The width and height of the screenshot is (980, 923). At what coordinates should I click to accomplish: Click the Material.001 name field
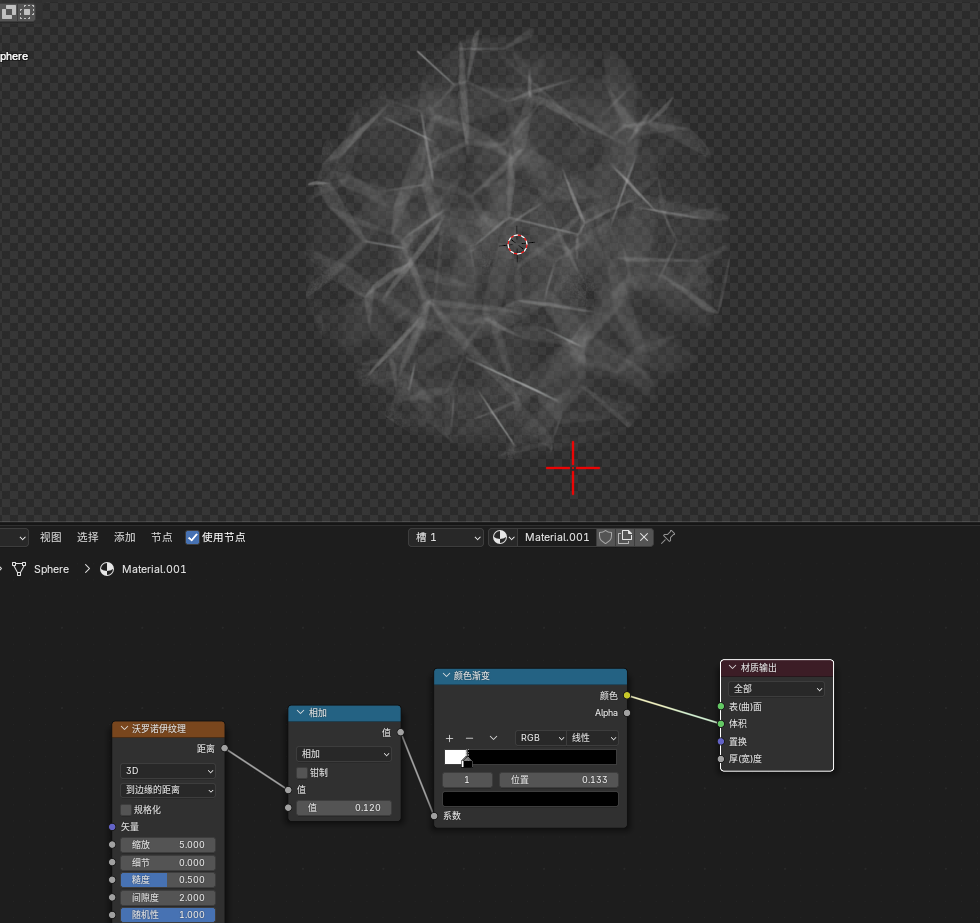pos(557,537)
